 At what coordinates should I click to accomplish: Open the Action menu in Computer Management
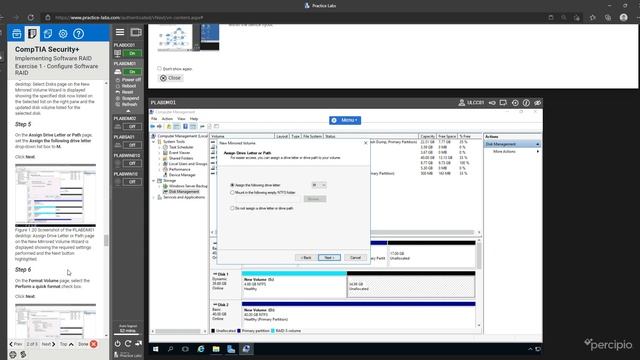[167, 119]
